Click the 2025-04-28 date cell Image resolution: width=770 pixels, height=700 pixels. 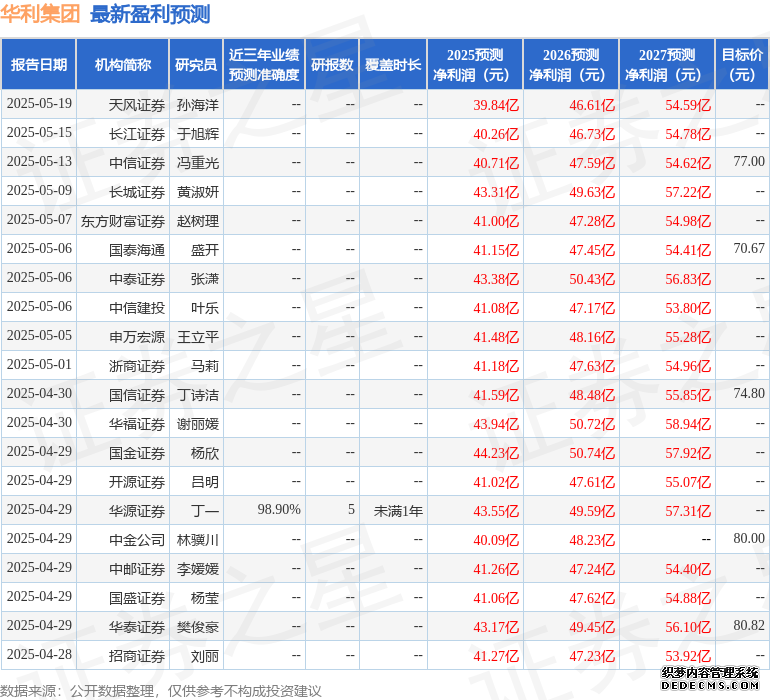tap(39, 654)
